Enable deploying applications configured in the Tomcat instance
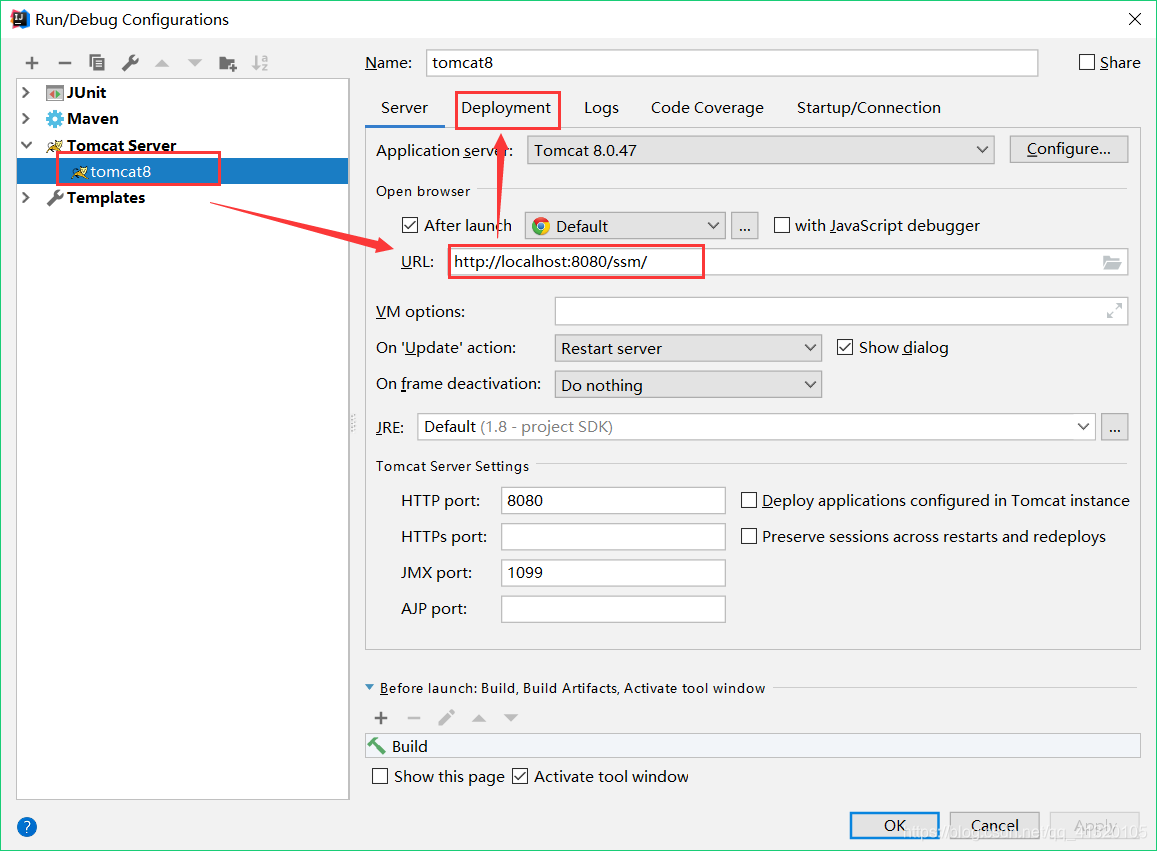1157x851 pixels. [749, 500]
